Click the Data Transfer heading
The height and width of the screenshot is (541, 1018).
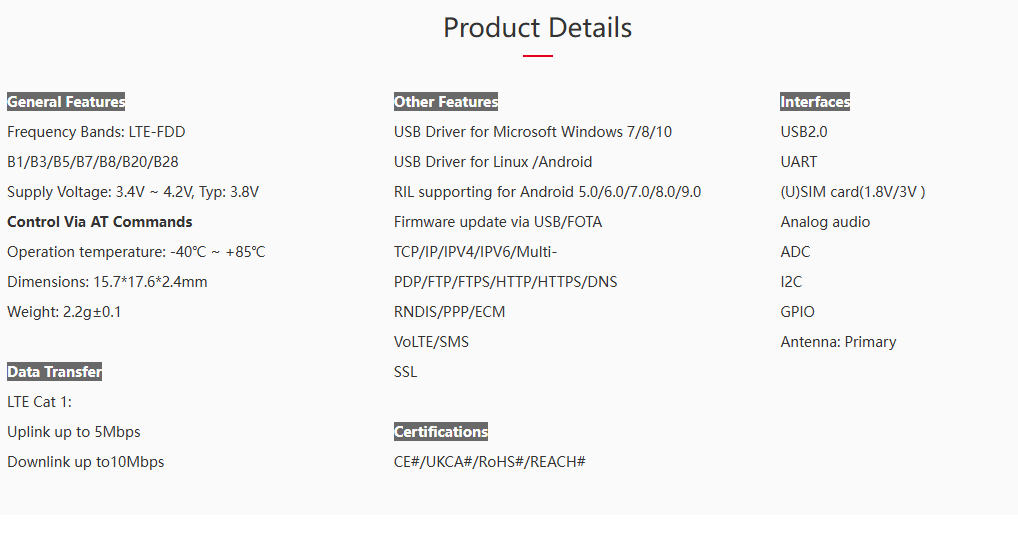(55, 372)
